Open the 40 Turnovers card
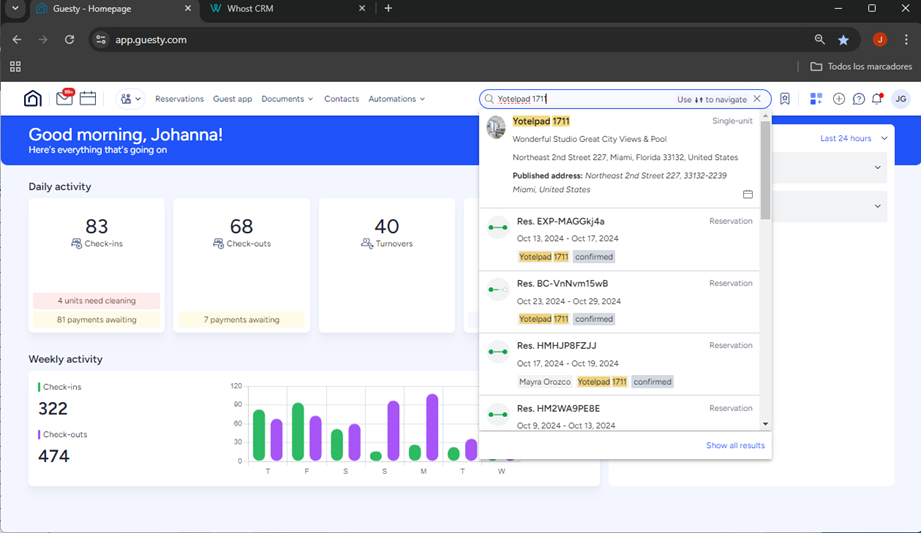921x533 pixels. (x=386, y=266)
